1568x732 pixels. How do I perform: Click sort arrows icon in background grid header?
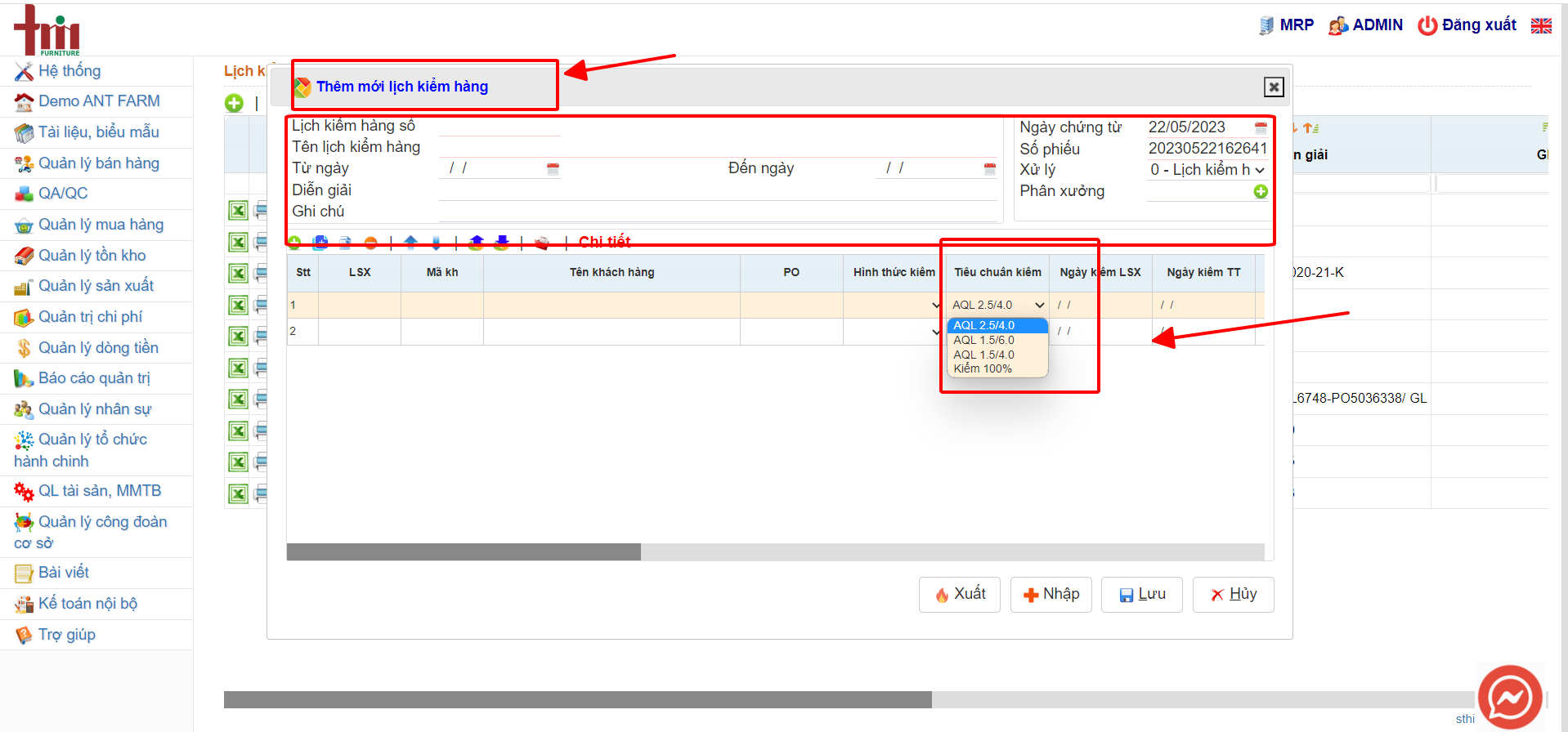click(x=1310, y=128)
